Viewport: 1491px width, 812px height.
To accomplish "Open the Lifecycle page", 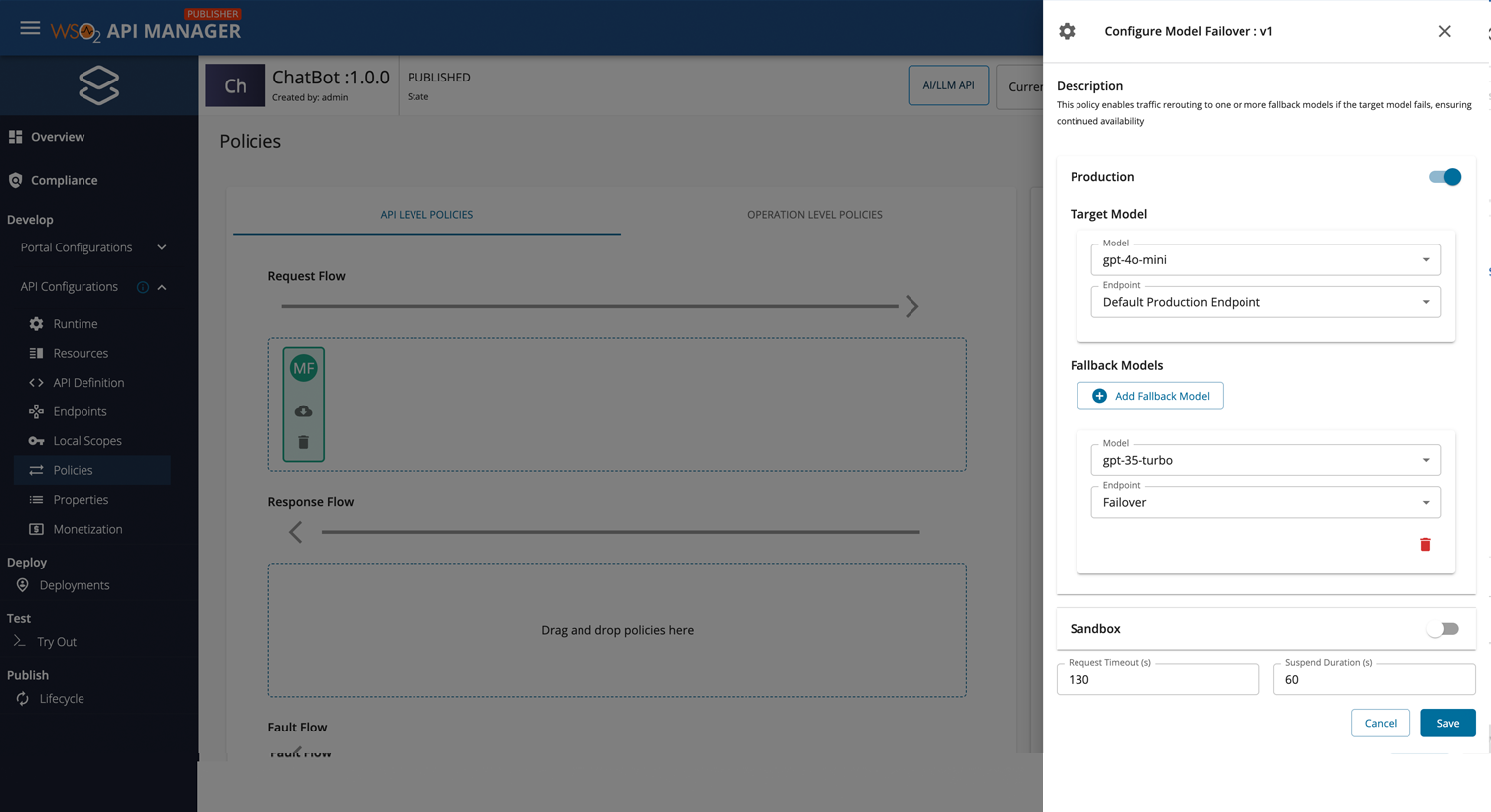I will [x=62, y=698].
